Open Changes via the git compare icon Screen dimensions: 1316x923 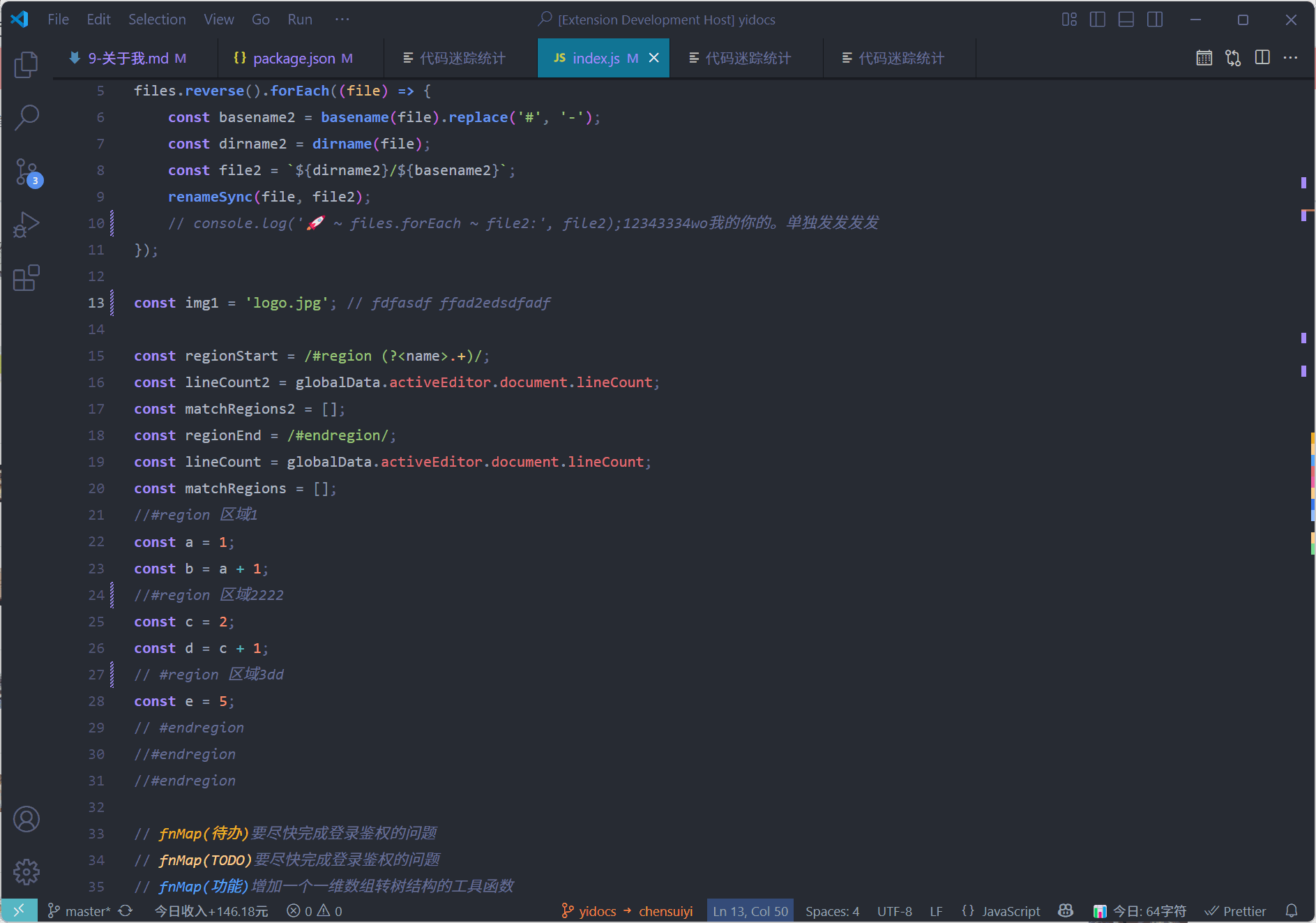coord(1233,58)
